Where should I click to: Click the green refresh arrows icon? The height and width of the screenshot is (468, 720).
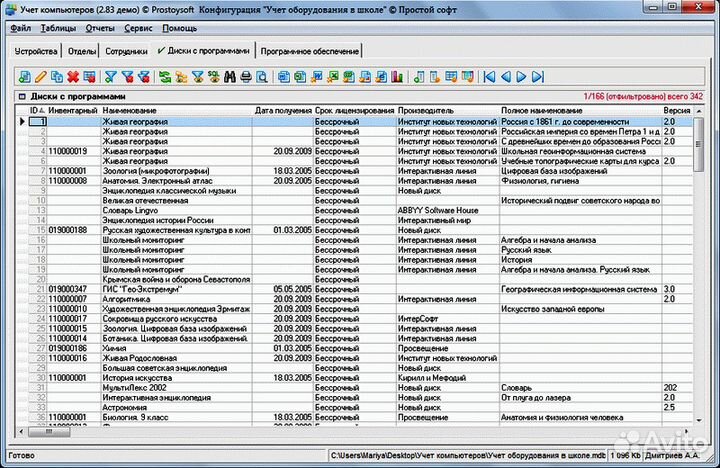tap(164, 76)
